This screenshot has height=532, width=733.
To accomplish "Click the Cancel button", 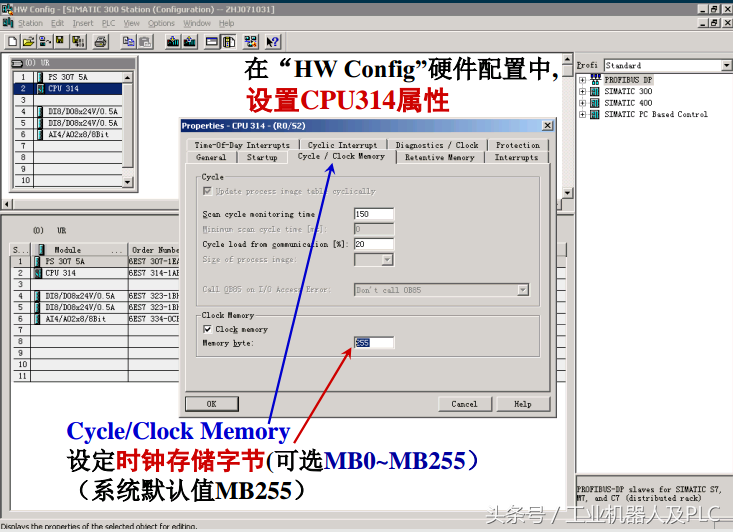I will (465, 404).
